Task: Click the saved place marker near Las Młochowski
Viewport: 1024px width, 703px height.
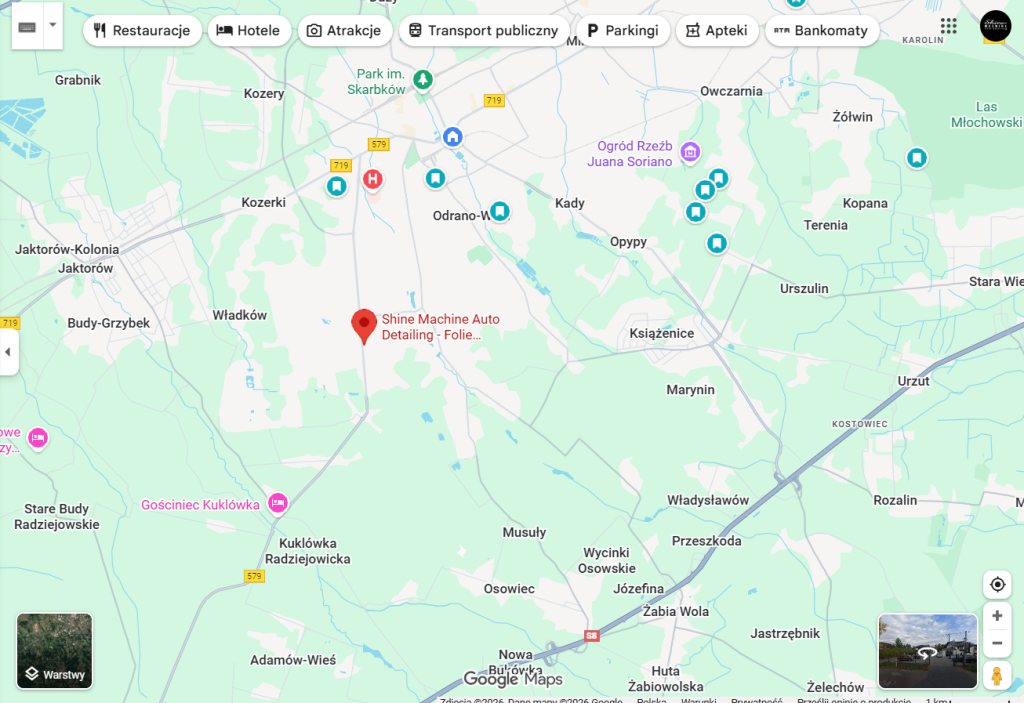Action: pyautogui.click(x=916, y=158)
